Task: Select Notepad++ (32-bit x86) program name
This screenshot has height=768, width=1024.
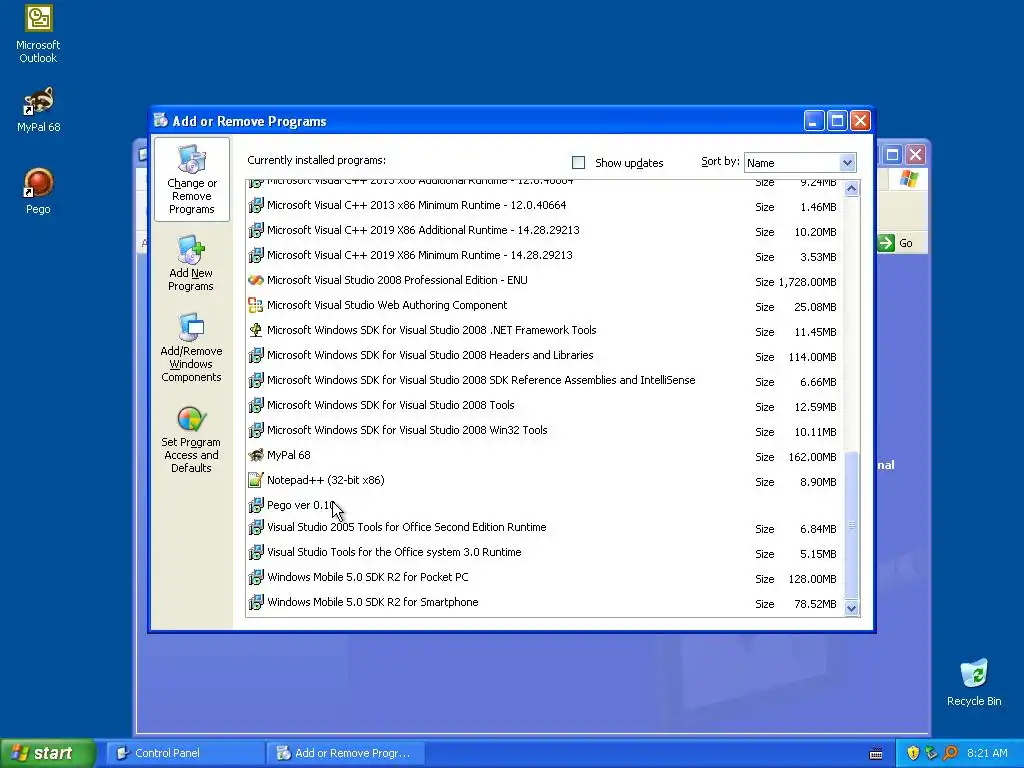Action: (325, 480)
